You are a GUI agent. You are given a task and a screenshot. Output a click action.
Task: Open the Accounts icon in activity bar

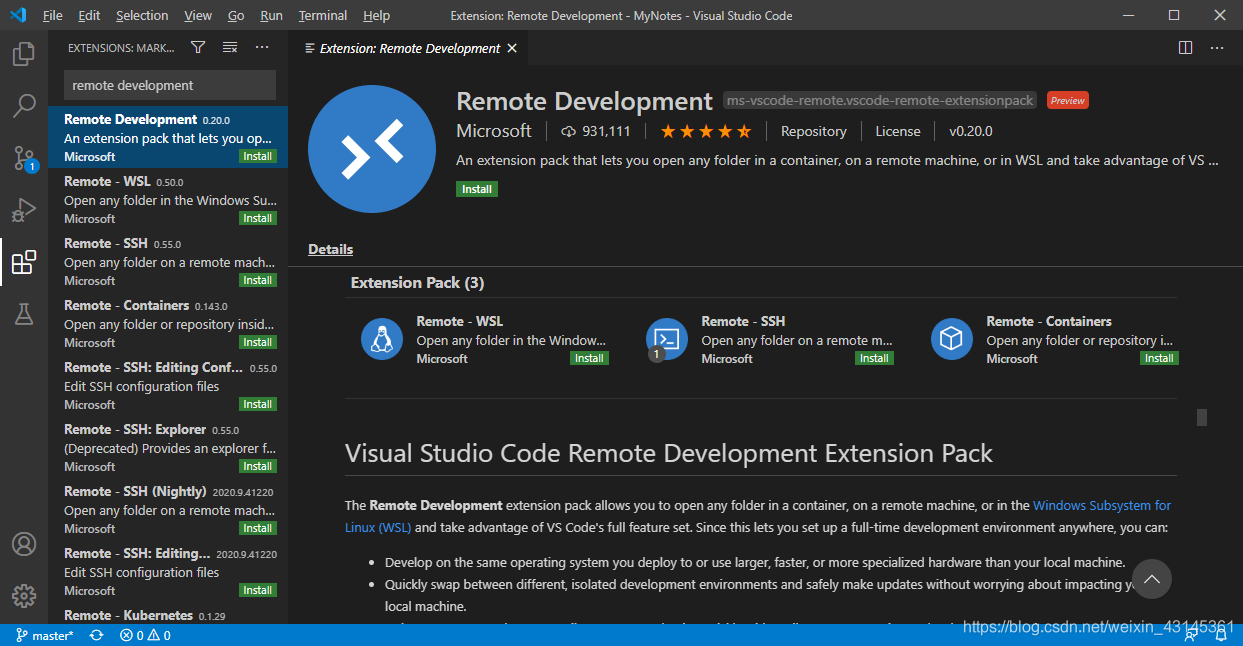coord(24,545)
